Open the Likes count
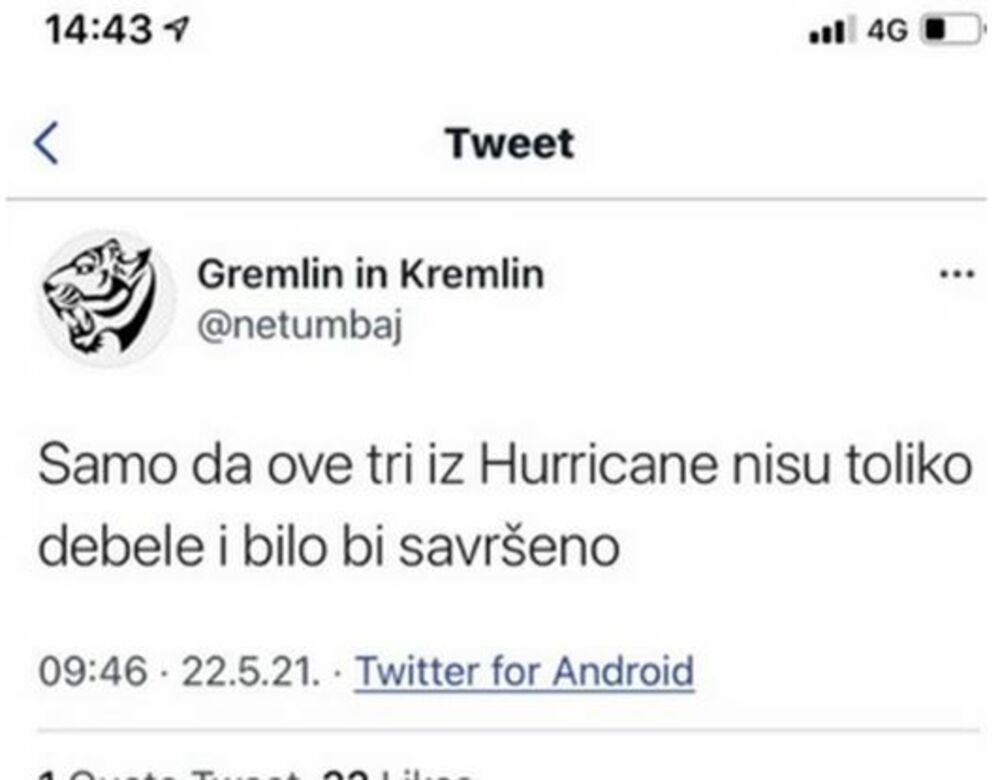The image size is (1000, 780). [x=400, y=772]
